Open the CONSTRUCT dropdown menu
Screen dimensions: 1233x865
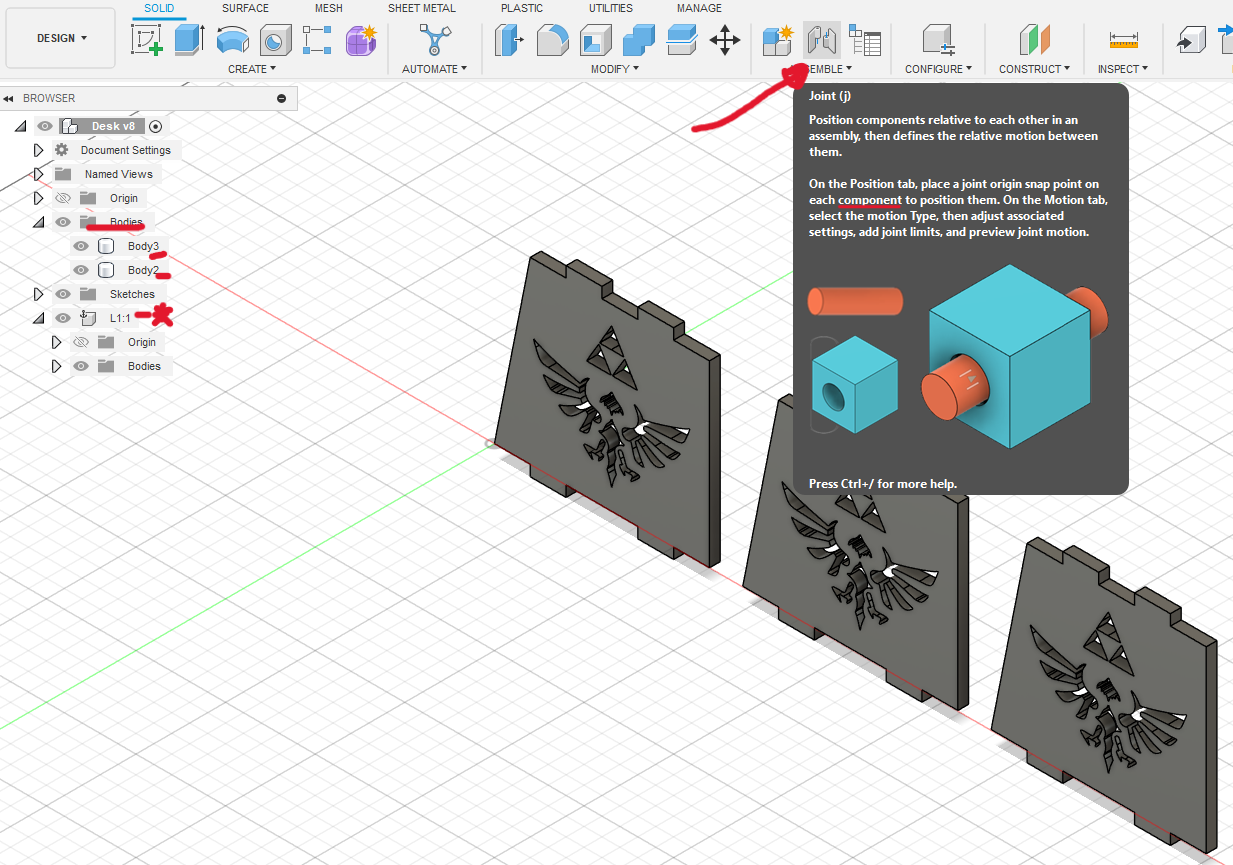(x=1034, y=69)
